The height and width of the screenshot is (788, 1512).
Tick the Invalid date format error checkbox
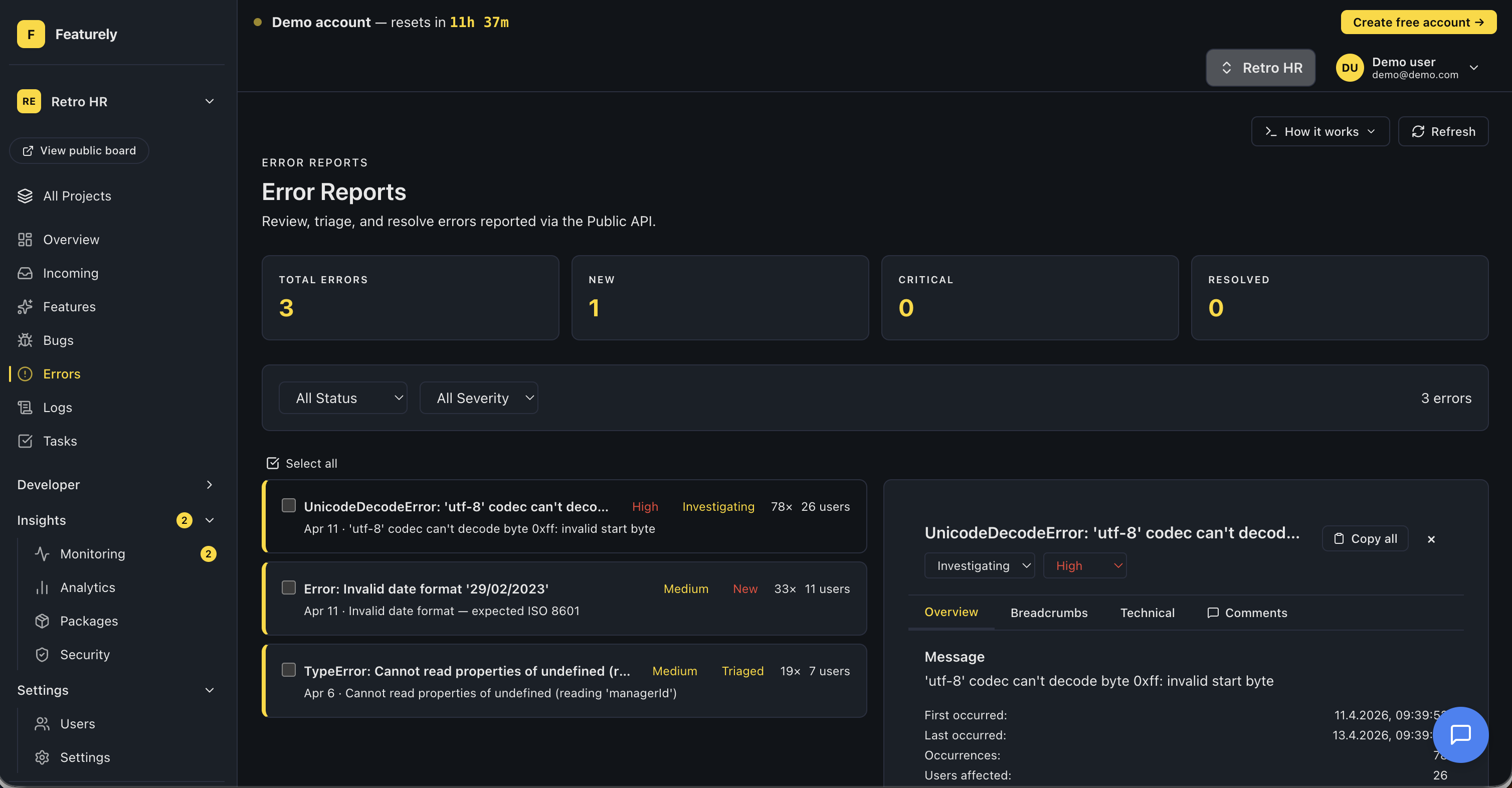(x=288, y=587)
